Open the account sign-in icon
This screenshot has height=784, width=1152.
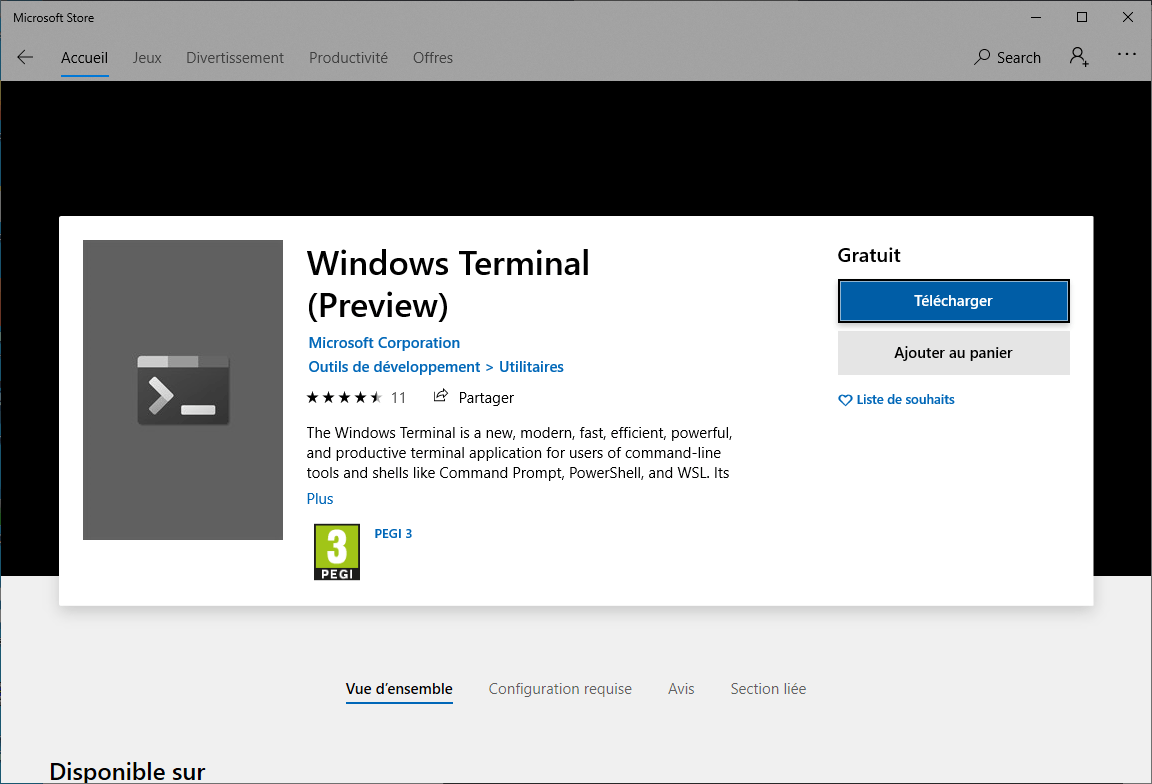1079,57
